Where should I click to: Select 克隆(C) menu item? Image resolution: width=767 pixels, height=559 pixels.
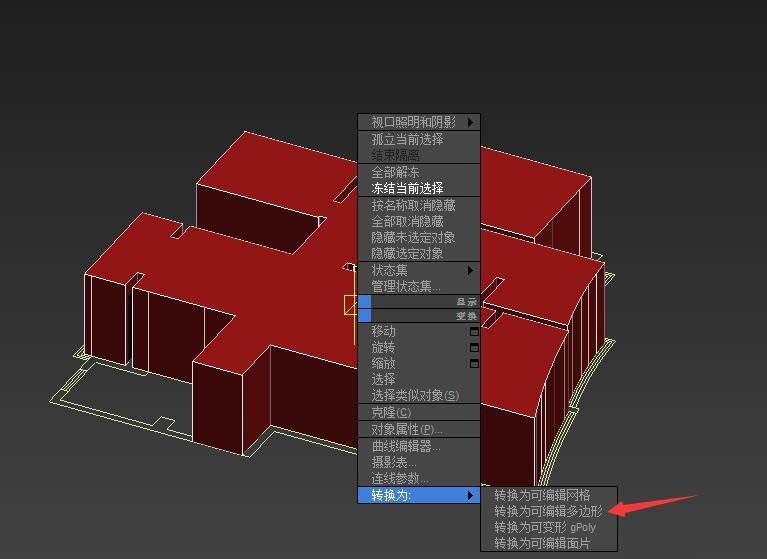click(x=419, y=412)
